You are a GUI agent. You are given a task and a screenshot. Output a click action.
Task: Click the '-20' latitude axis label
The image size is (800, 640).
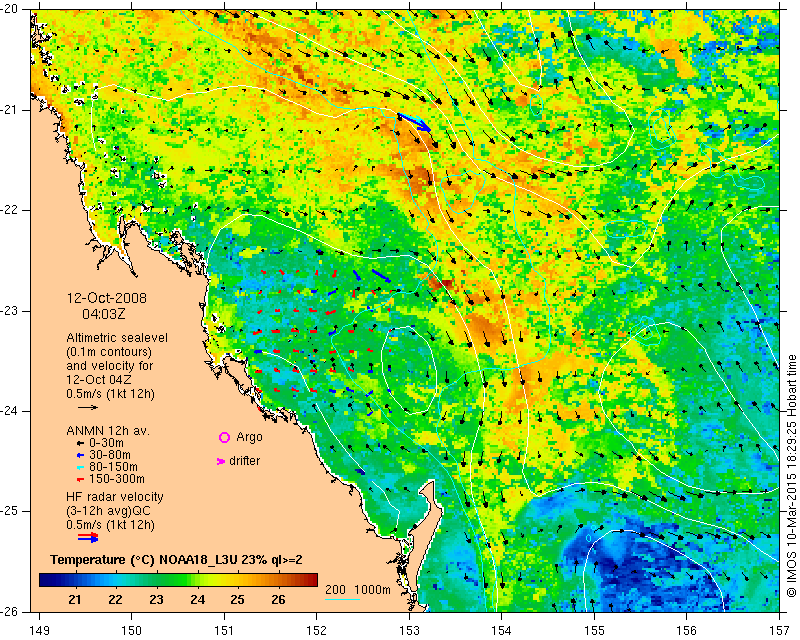(x=11, y=9)
